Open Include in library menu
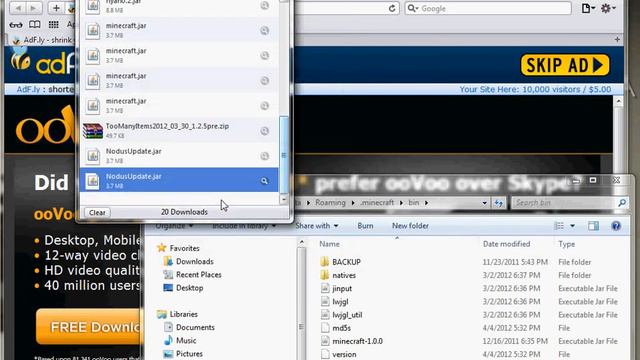640x360 pixels. 244,226
